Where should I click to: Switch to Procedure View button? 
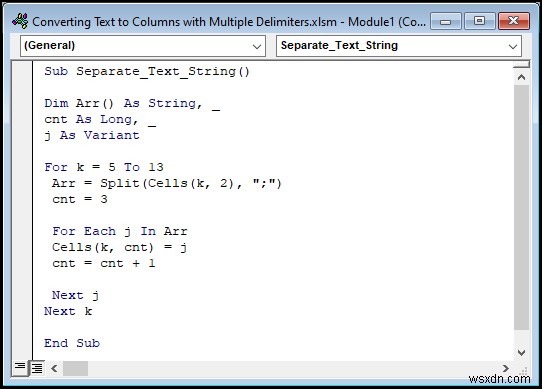(x=20, y=368)
